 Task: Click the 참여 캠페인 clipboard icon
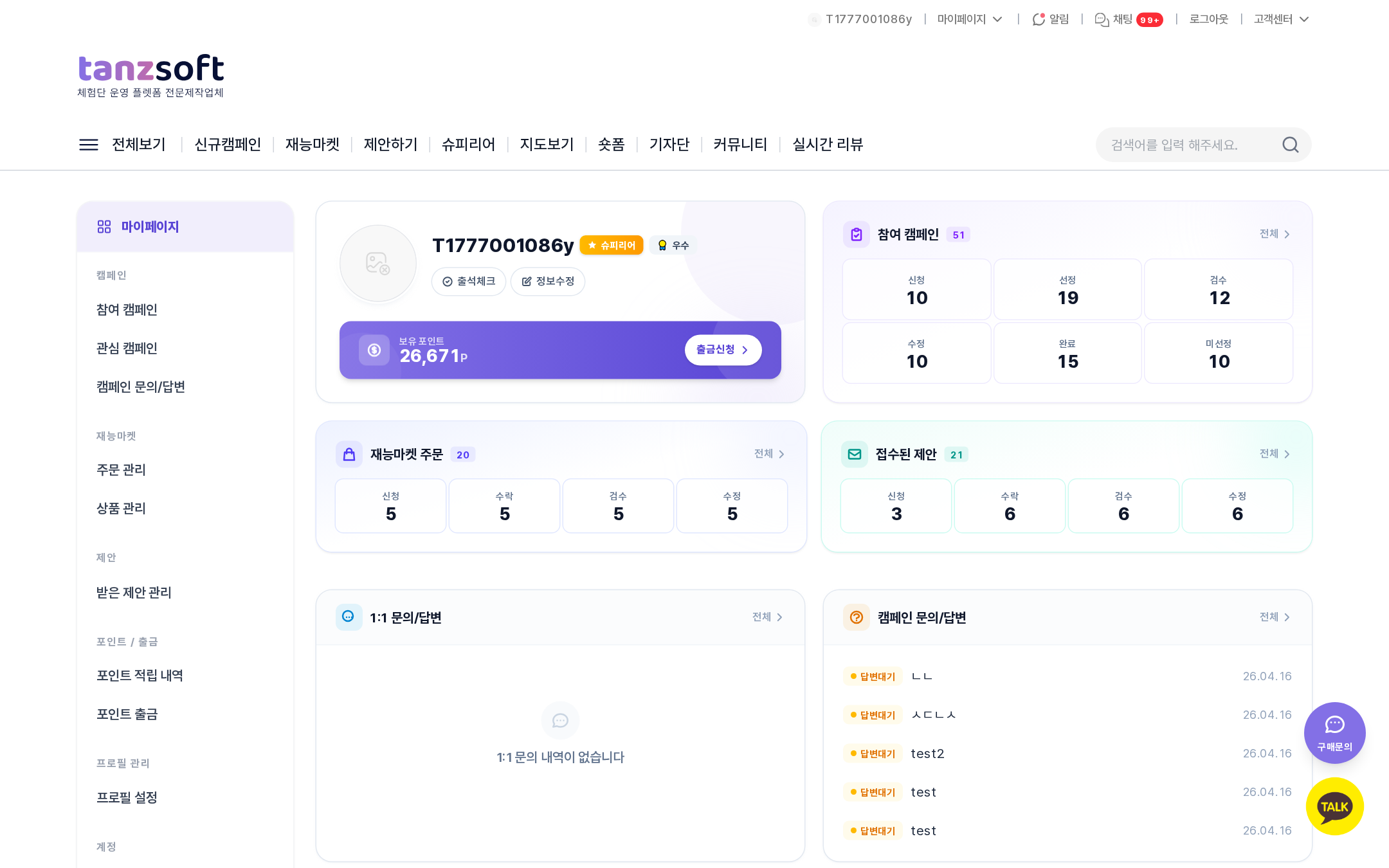857,235
